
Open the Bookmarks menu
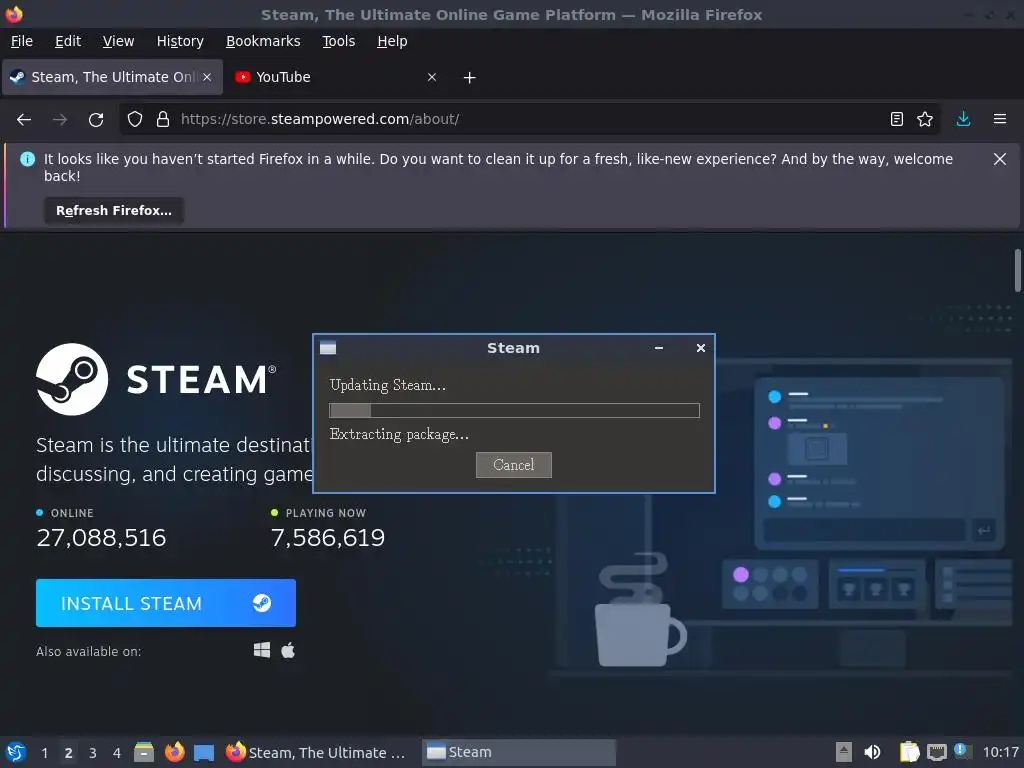(263, 41)
